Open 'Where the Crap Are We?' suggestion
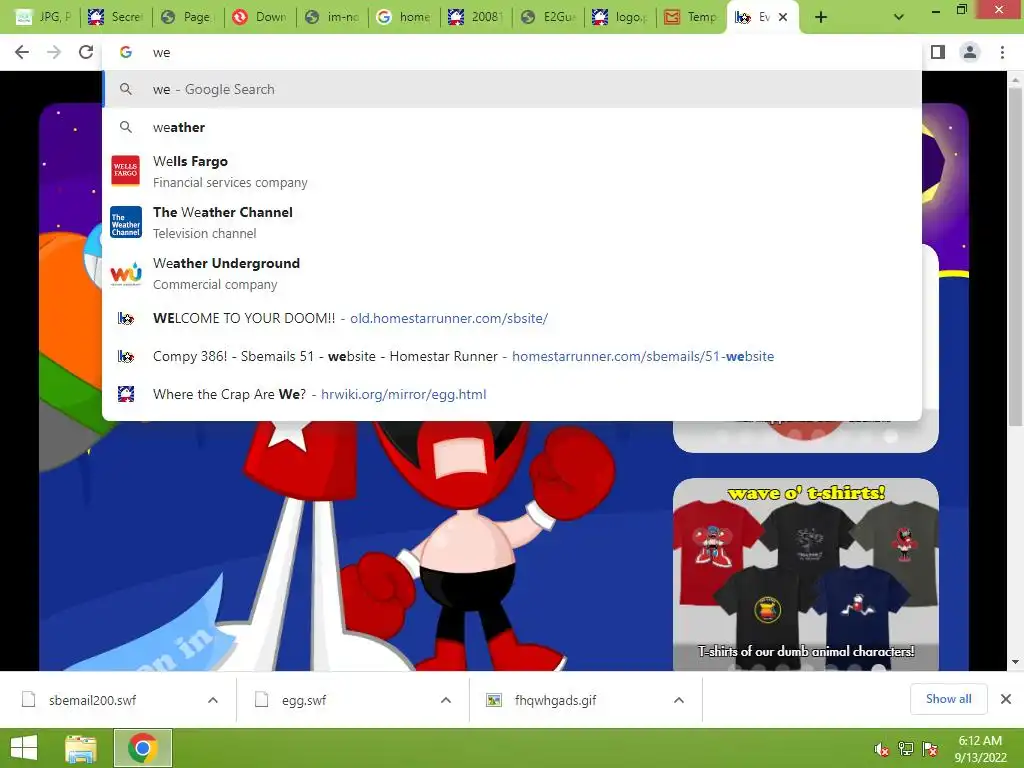Viewport: 1024px width, 768px height. [x=512, y=394]
